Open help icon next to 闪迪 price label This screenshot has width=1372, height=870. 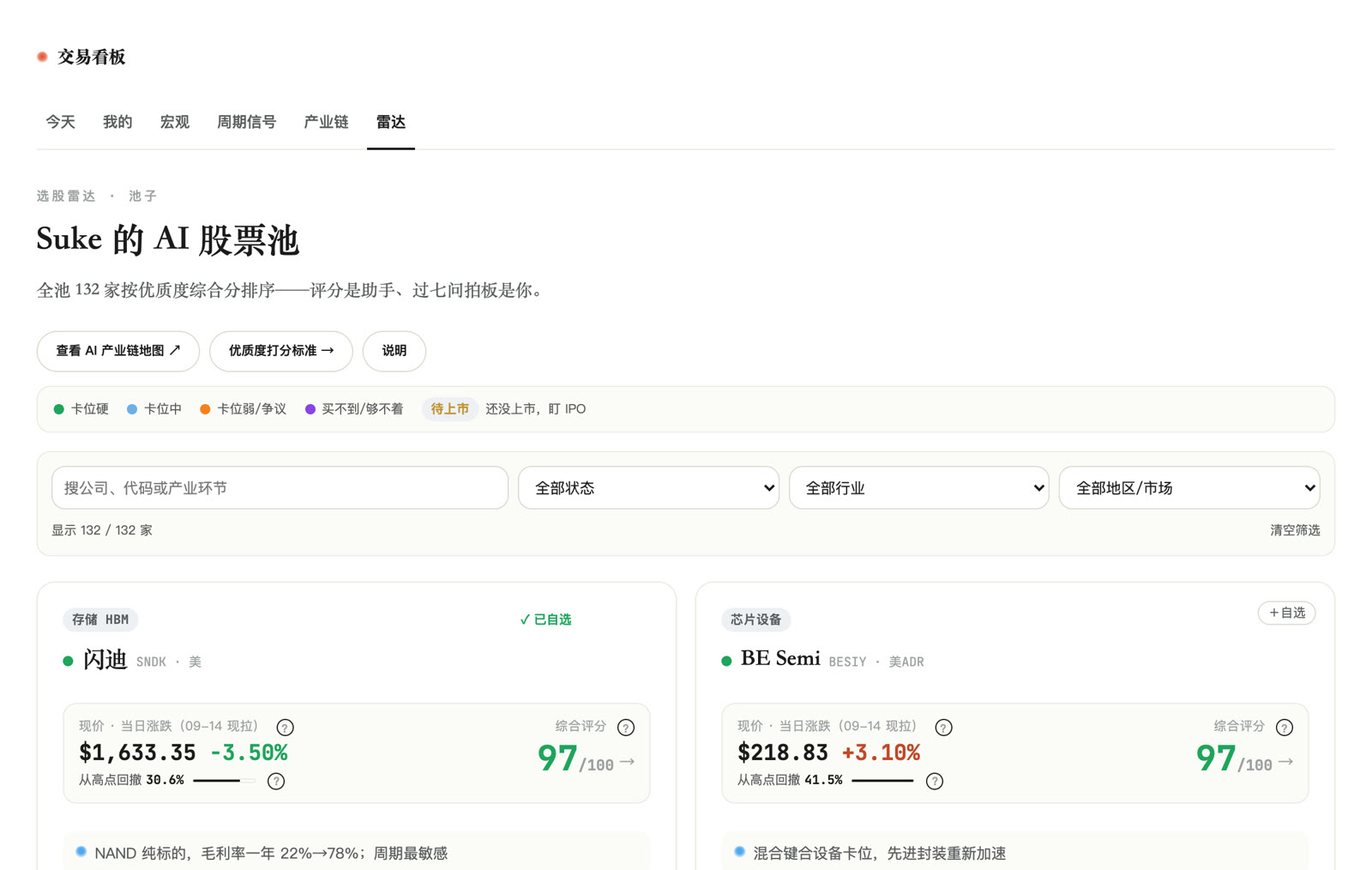(x=285, y=728)
